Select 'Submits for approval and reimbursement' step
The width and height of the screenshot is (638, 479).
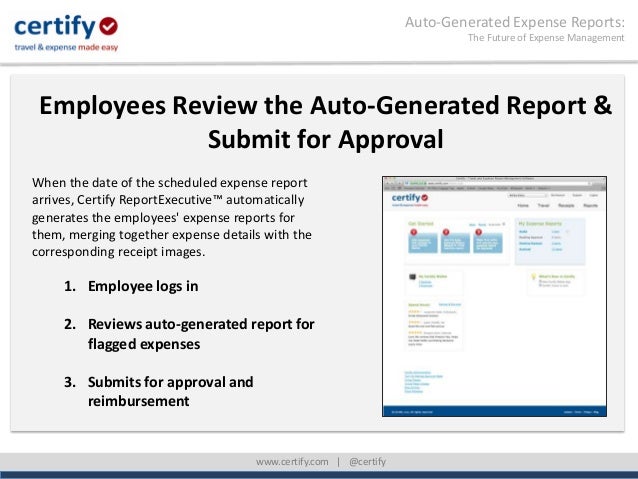[x=170, y=391]
